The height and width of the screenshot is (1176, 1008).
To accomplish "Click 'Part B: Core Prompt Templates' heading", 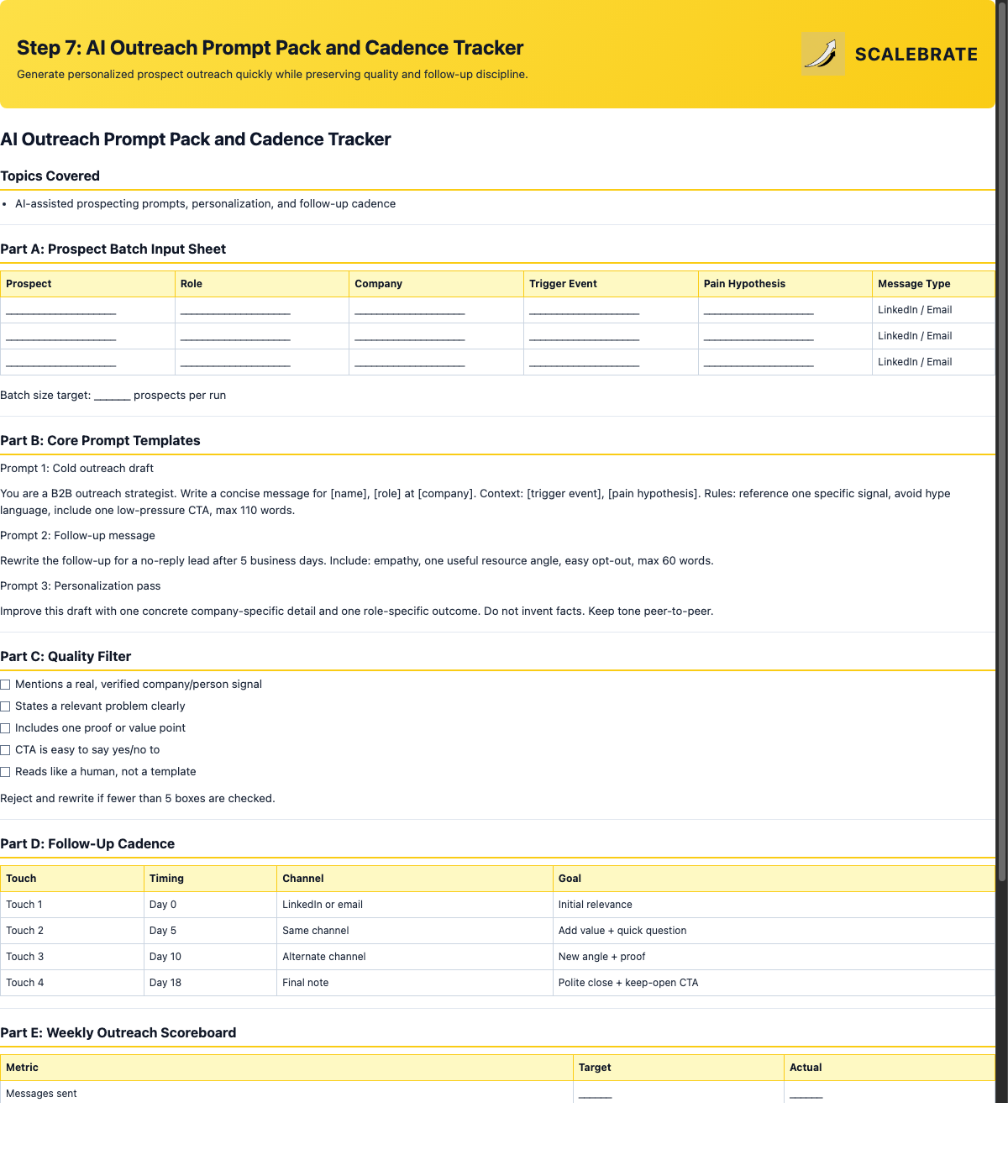I will click(100, 440).
